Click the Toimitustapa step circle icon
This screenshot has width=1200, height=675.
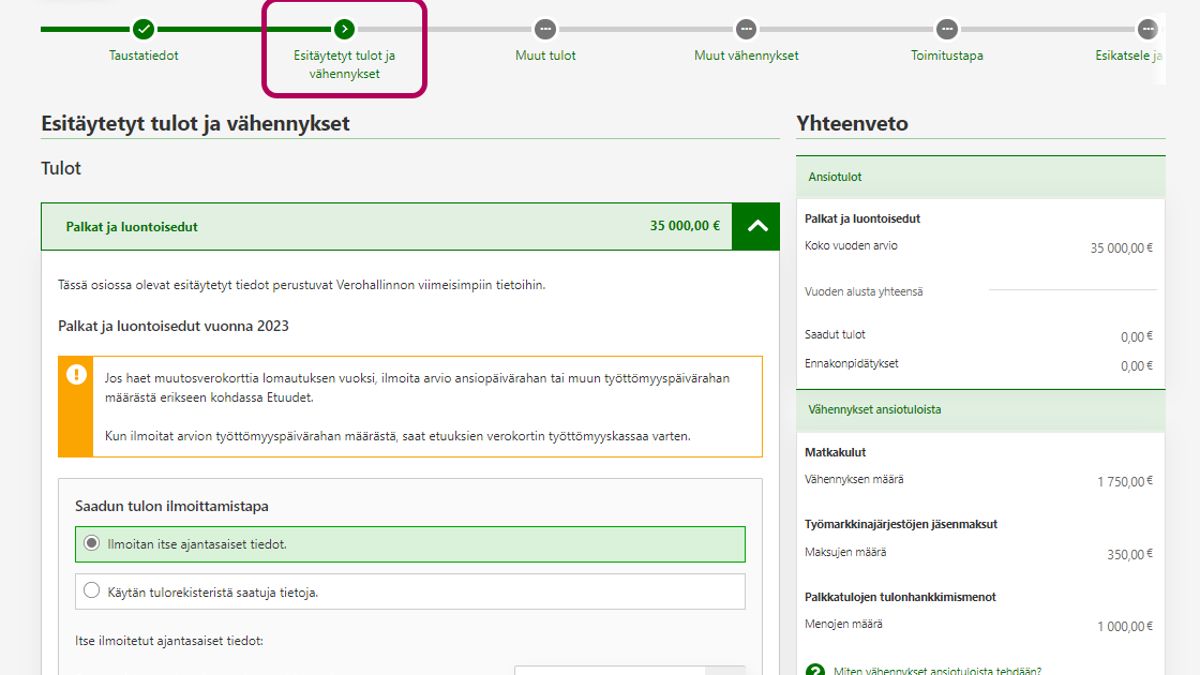pyautogui.click(x=947, y=29)
